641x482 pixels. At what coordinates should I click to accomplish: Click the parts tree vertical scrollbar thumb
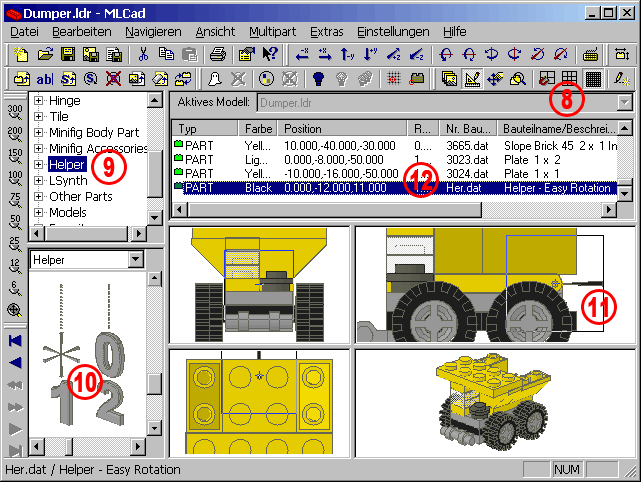click(x=155, y=173)
